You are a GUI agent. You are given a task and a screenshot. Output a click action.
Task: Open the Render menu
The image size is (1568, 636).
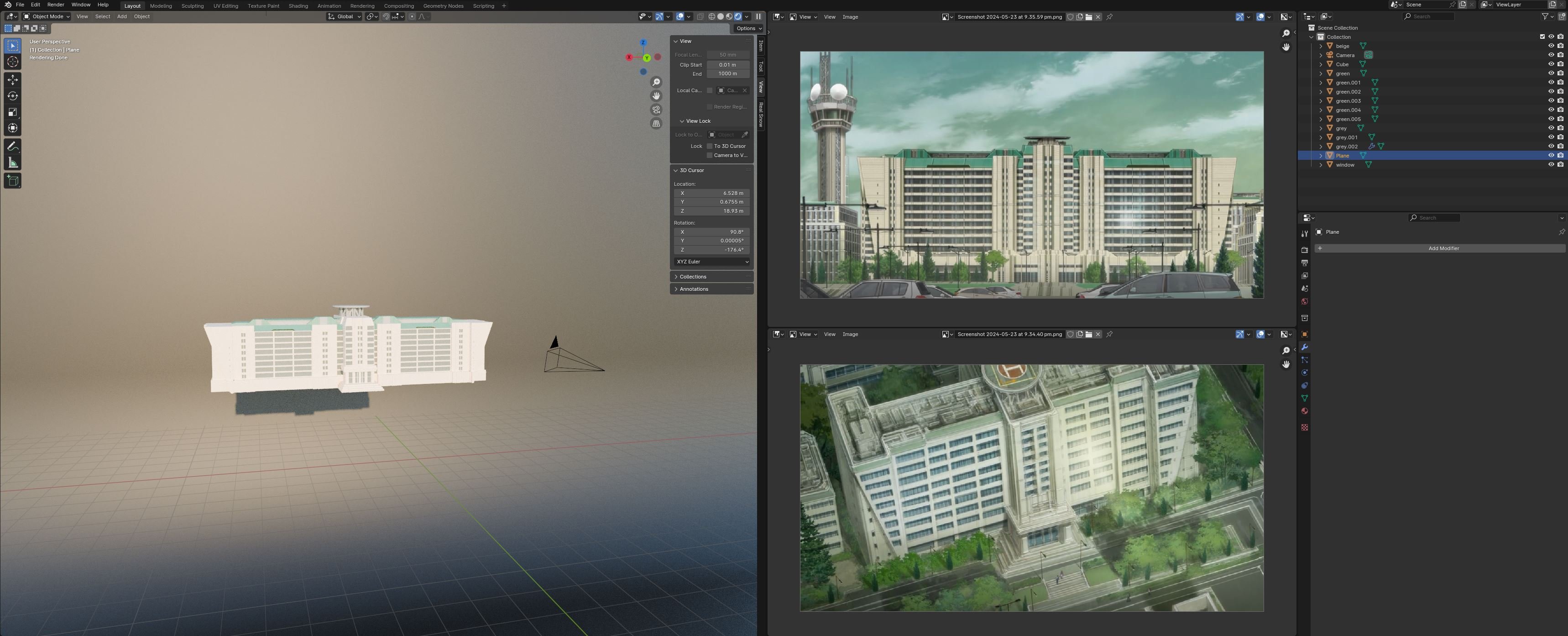click(55, 5)
